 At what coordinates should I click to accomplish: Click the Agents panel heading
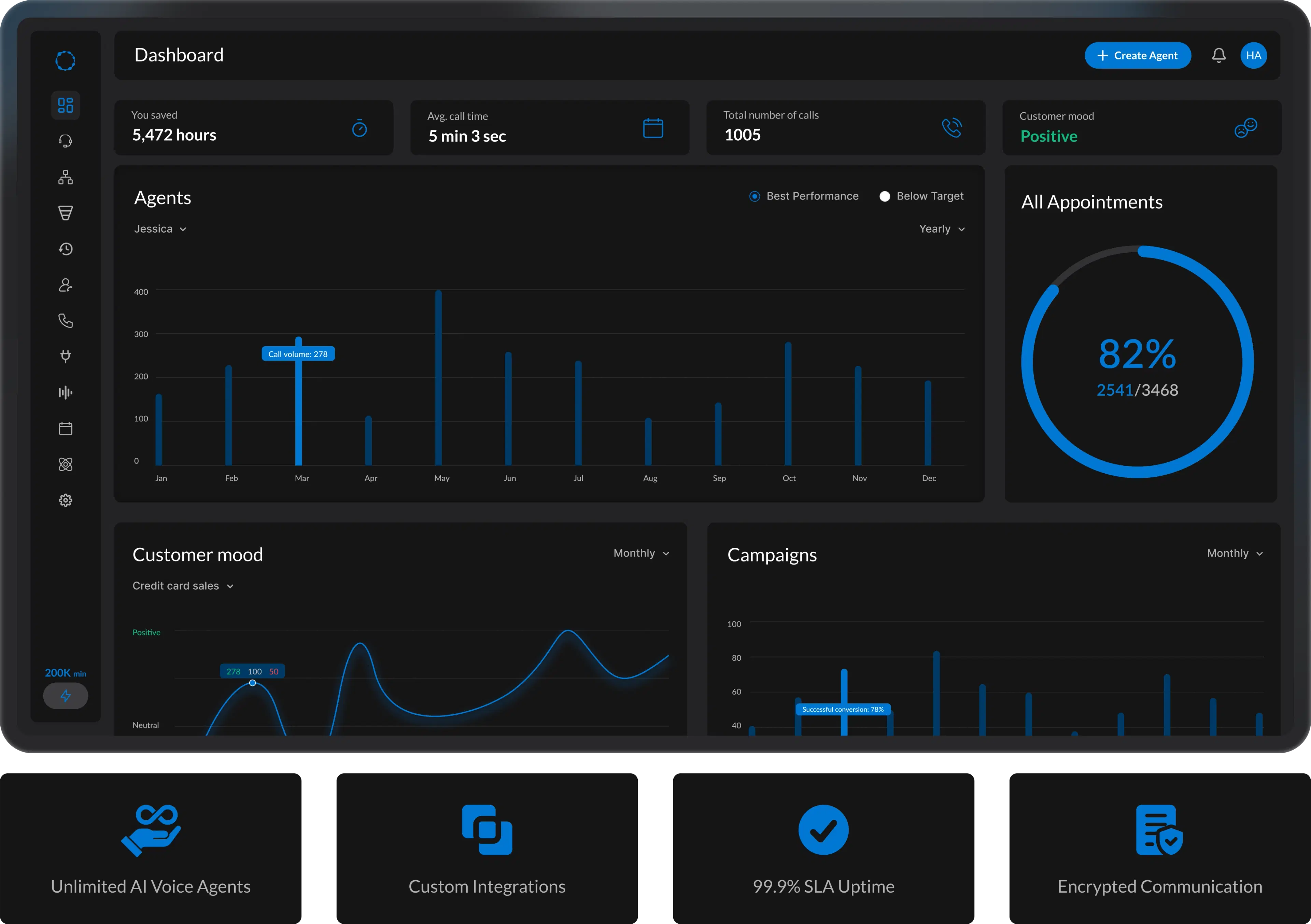pyautogui.click(x=163, y=198)
